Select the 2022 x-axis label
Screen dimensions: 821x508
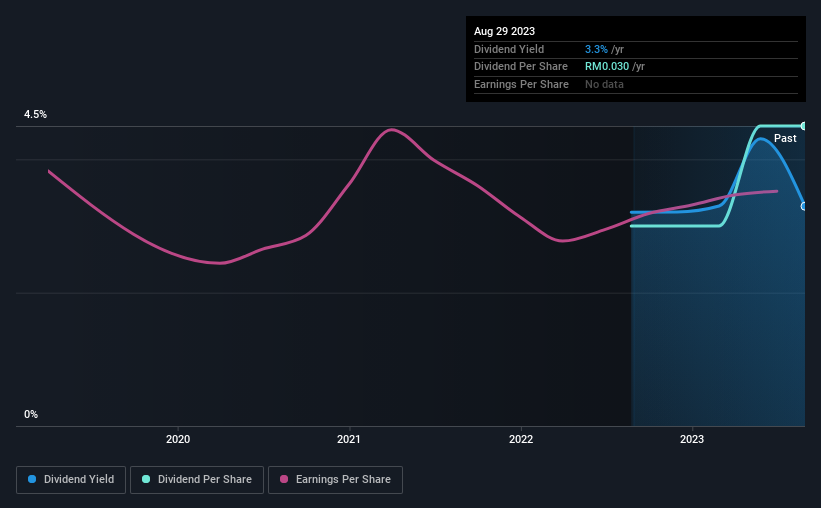click(x=521, y=439)
